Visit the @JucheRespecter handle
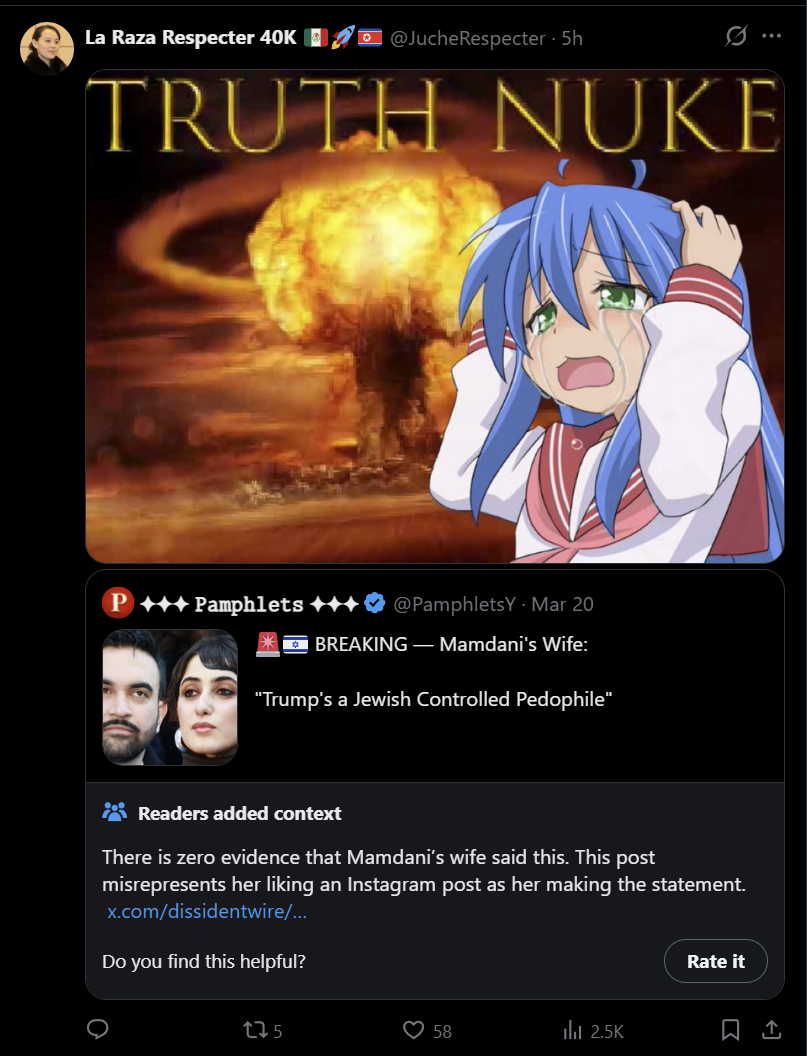The height and width of the screenshot is (1056, 807). point(467,38)
